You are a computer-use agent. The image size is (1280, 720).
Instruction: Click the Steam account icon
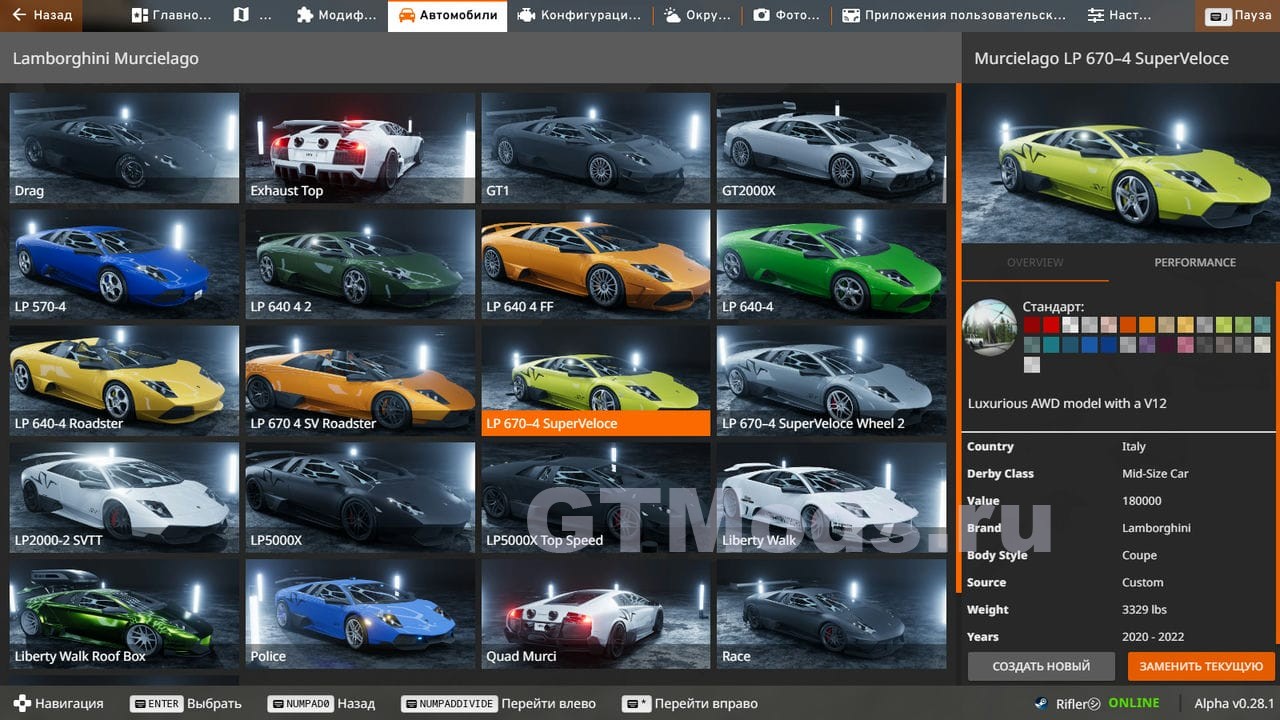point(1042,703)
